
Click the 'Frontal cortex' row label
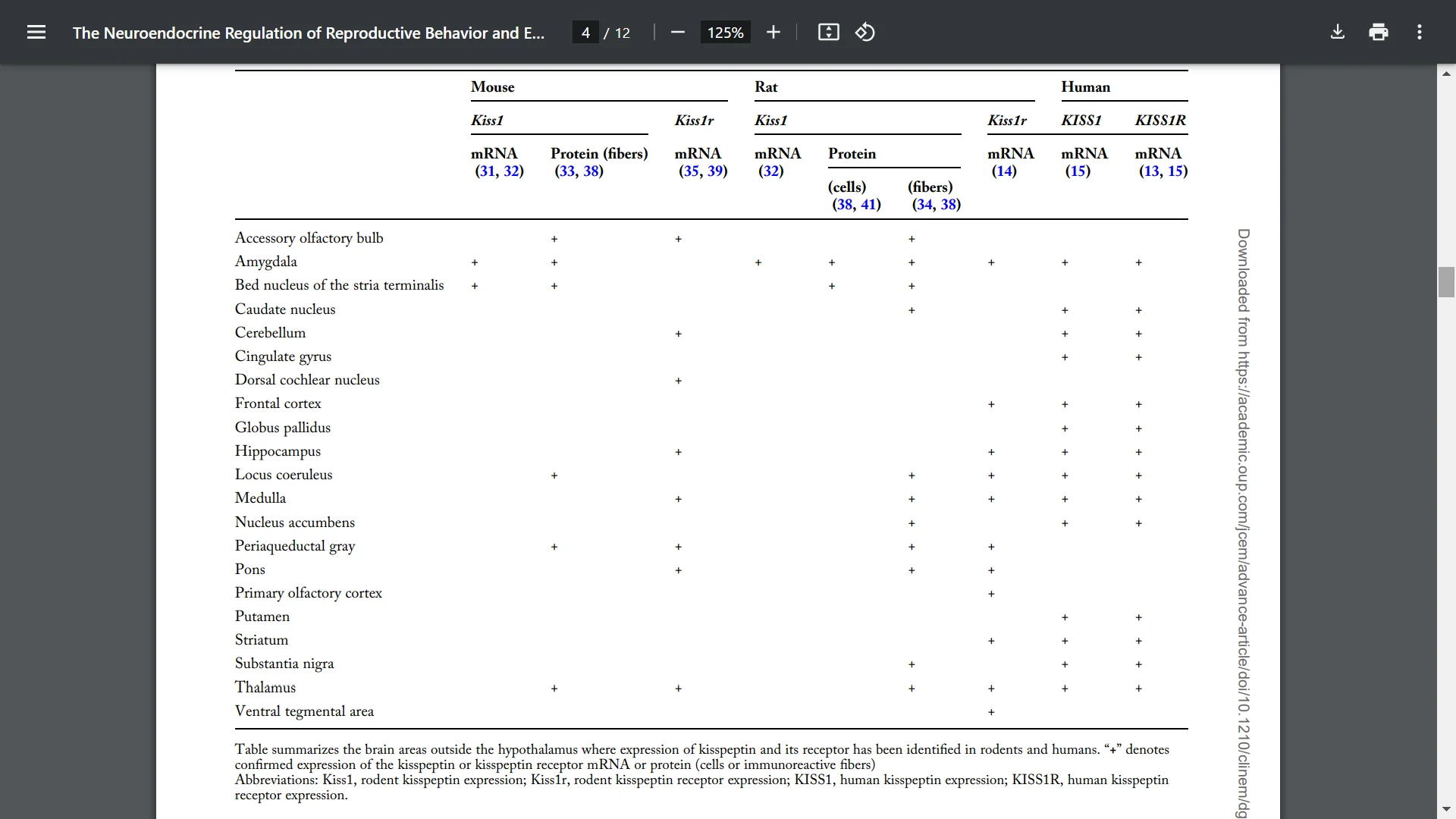pos(278,403)
